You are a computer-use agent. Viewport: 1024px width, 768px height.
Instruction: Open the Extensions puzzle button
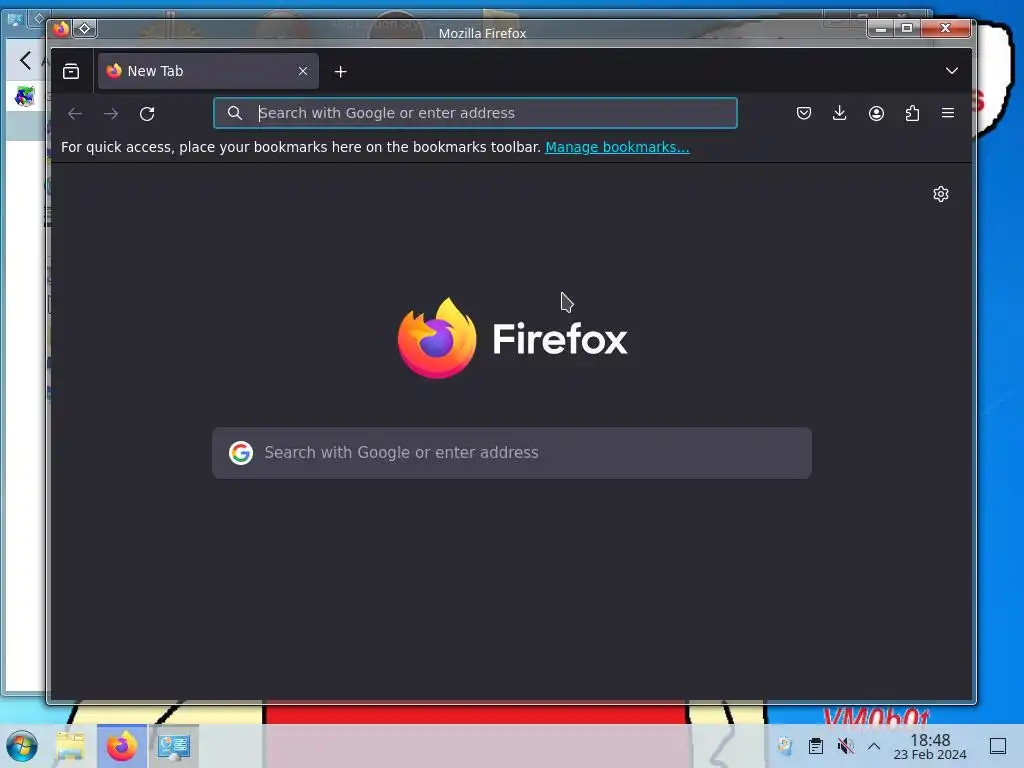(x=912, y=113)
